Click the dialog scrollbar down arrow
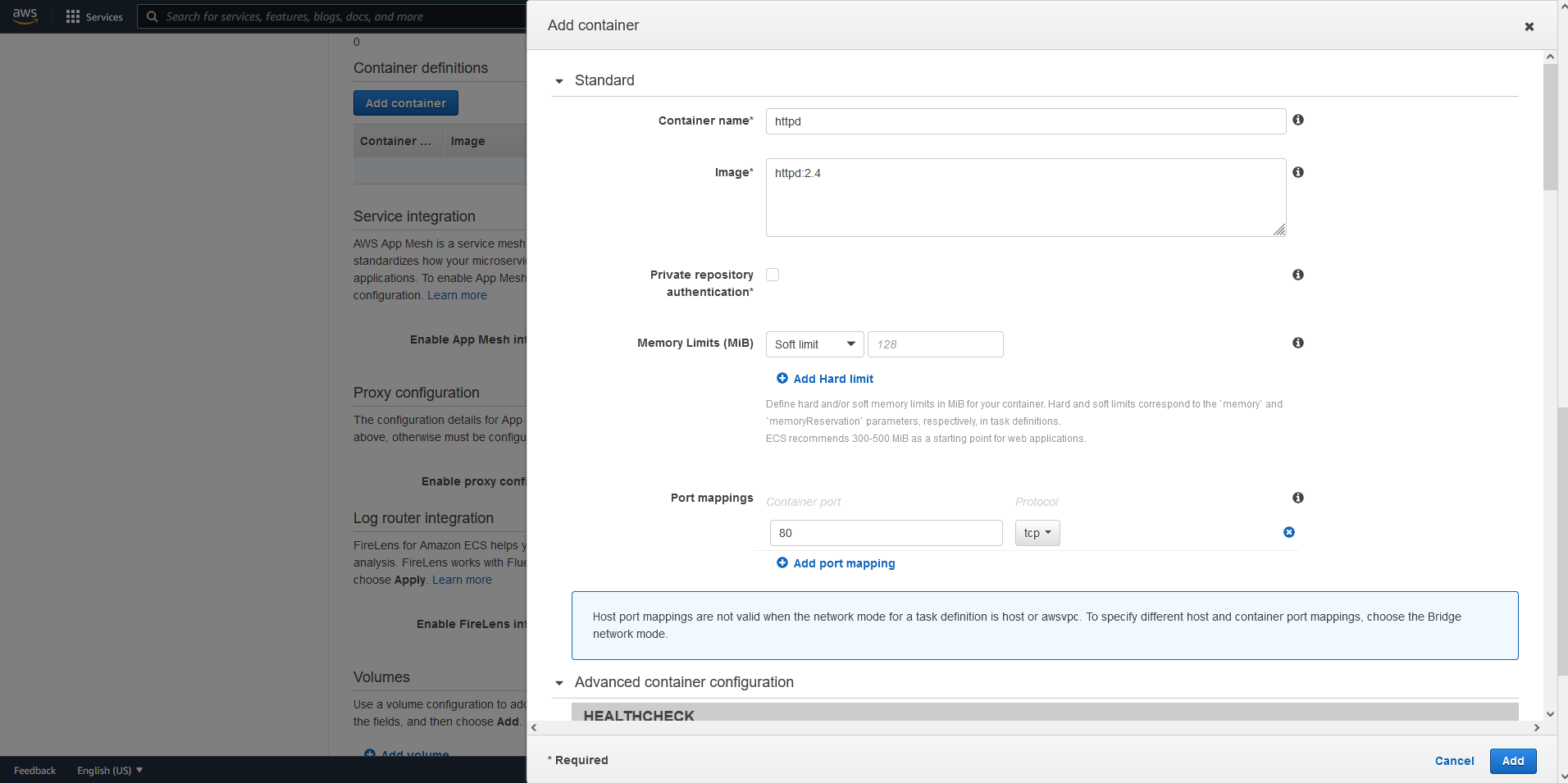The image size is (1568, 783). coord(1550,714)
